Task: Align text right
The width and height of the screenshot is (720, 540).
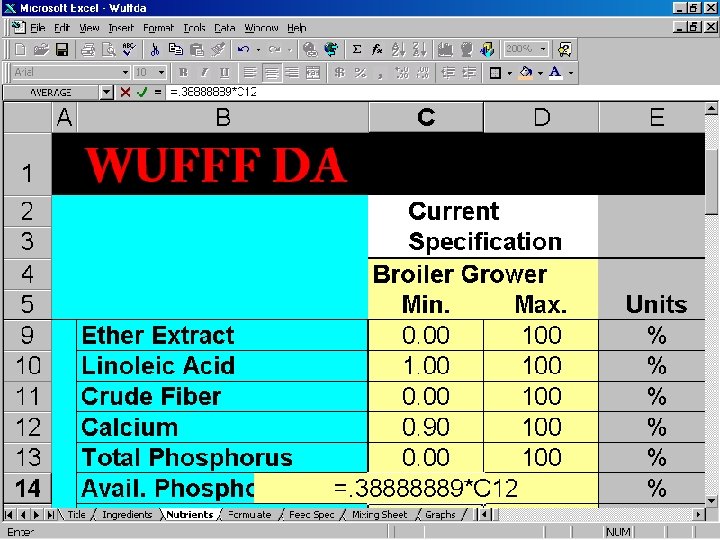Action: pyautogui.click(x=292, y=73)
